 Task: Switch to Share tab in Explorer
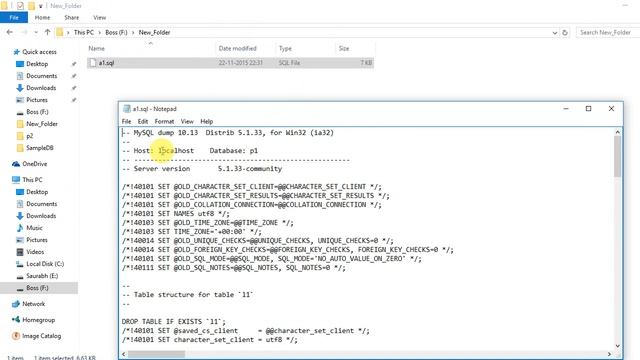click(71, 18)
